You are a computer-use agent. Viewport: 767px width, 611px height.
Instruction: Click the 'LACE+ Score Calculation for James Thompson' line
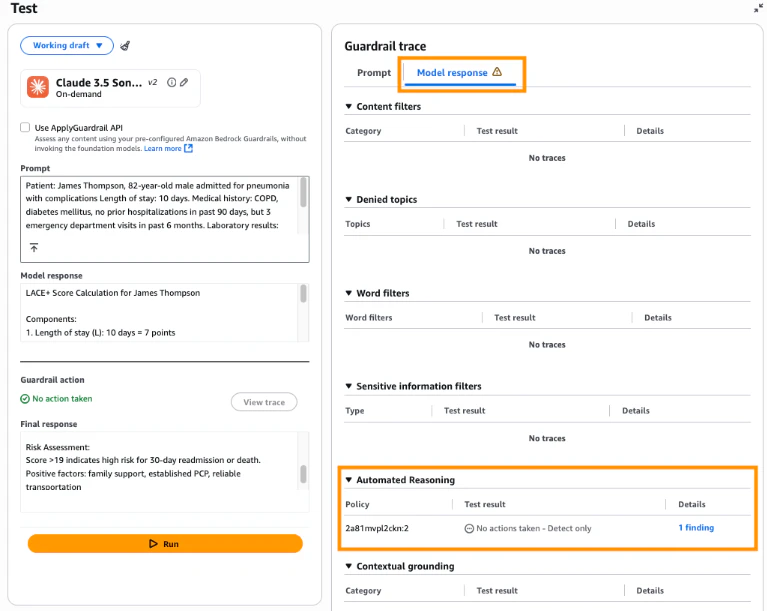[x=113, y=293]
